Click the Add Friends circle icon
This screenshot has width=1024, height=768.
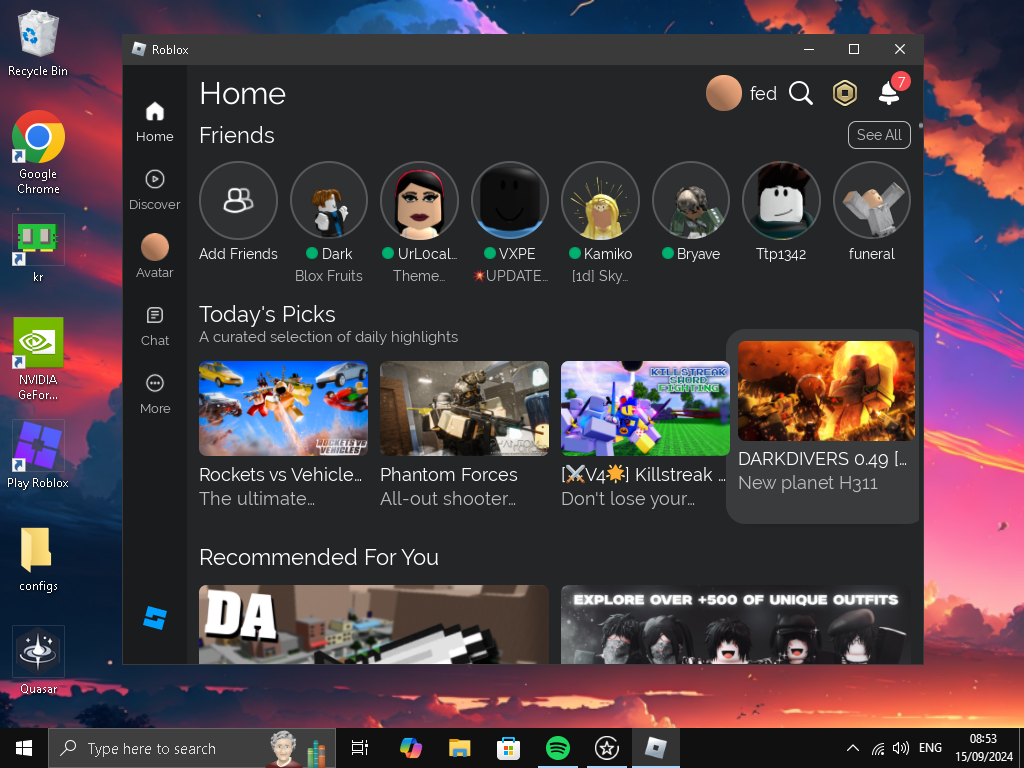(x=238, y=200)
